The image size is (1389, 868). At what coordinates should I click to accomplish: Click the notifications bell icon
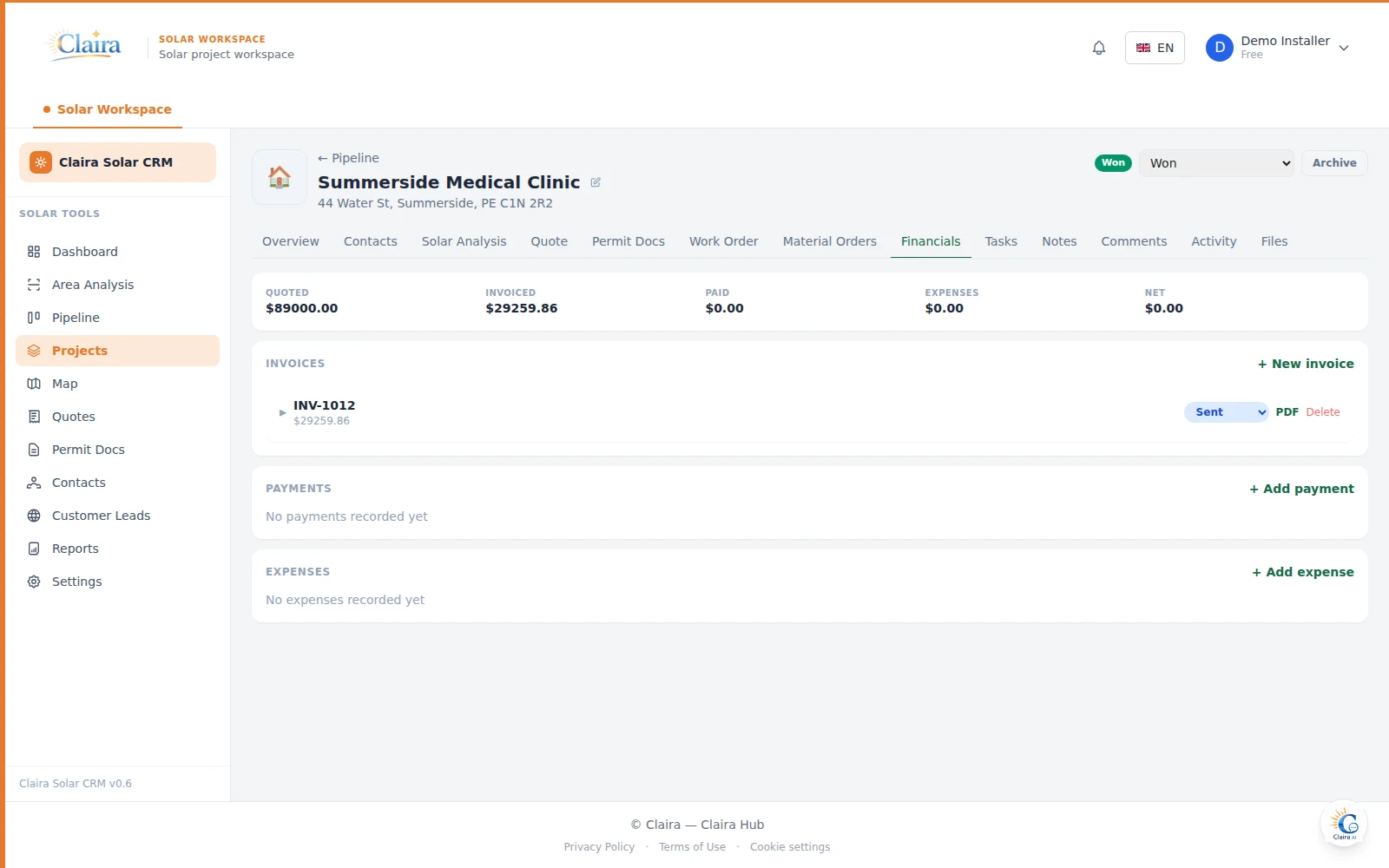(x=1099, y=48)
